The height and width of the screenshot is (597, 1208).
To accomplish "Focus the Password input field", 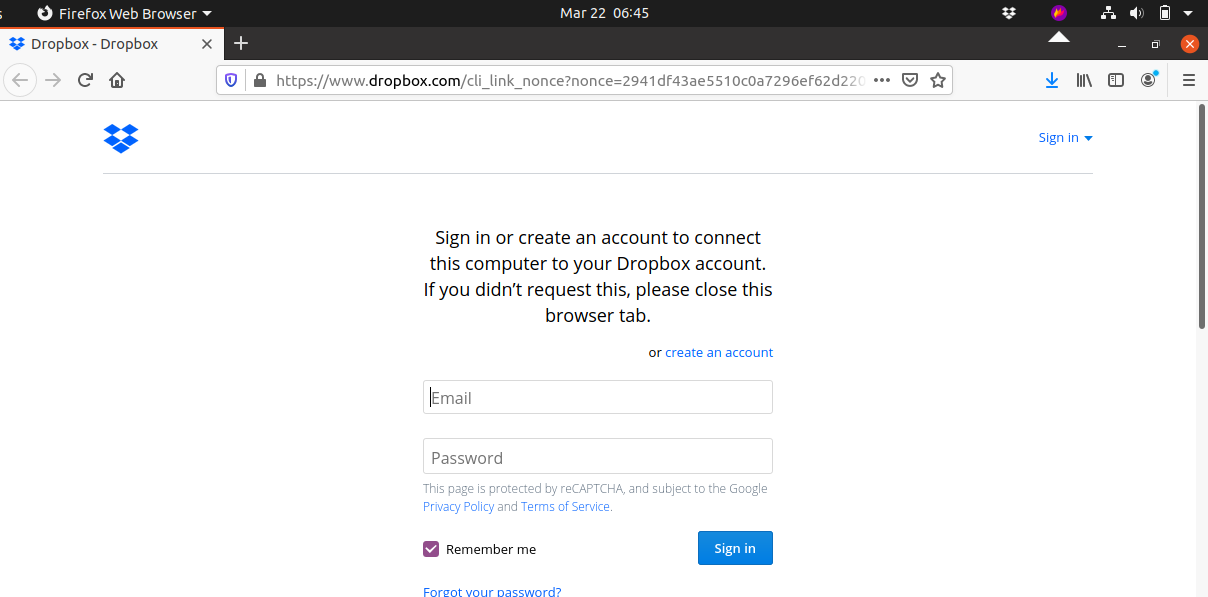I will coord(598,456).
